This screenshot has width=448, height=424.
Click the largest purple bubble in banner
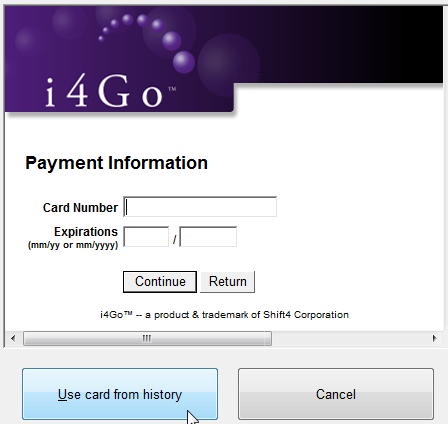229,63
